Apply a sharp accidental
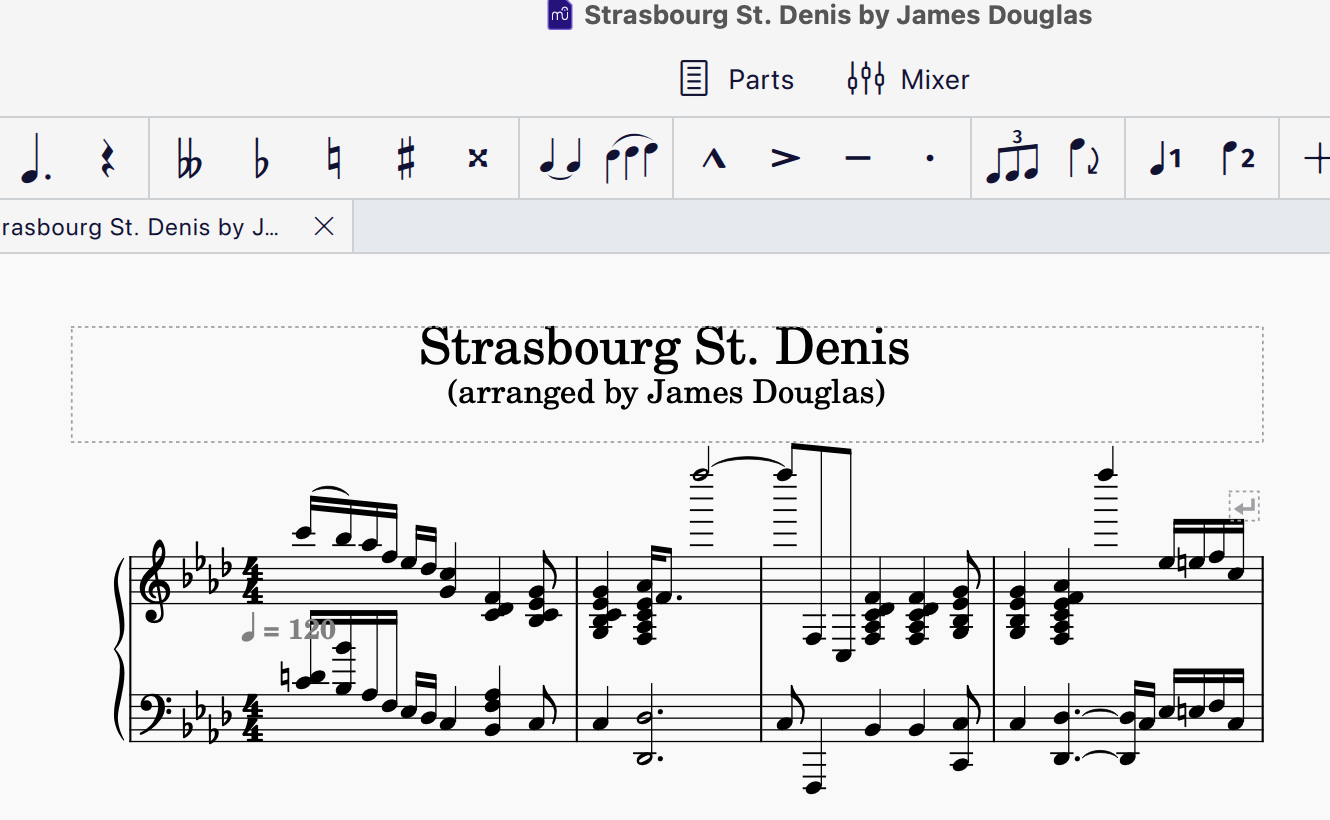The width and height of the screenshot is (1330, 820). (x=405, y=158)
